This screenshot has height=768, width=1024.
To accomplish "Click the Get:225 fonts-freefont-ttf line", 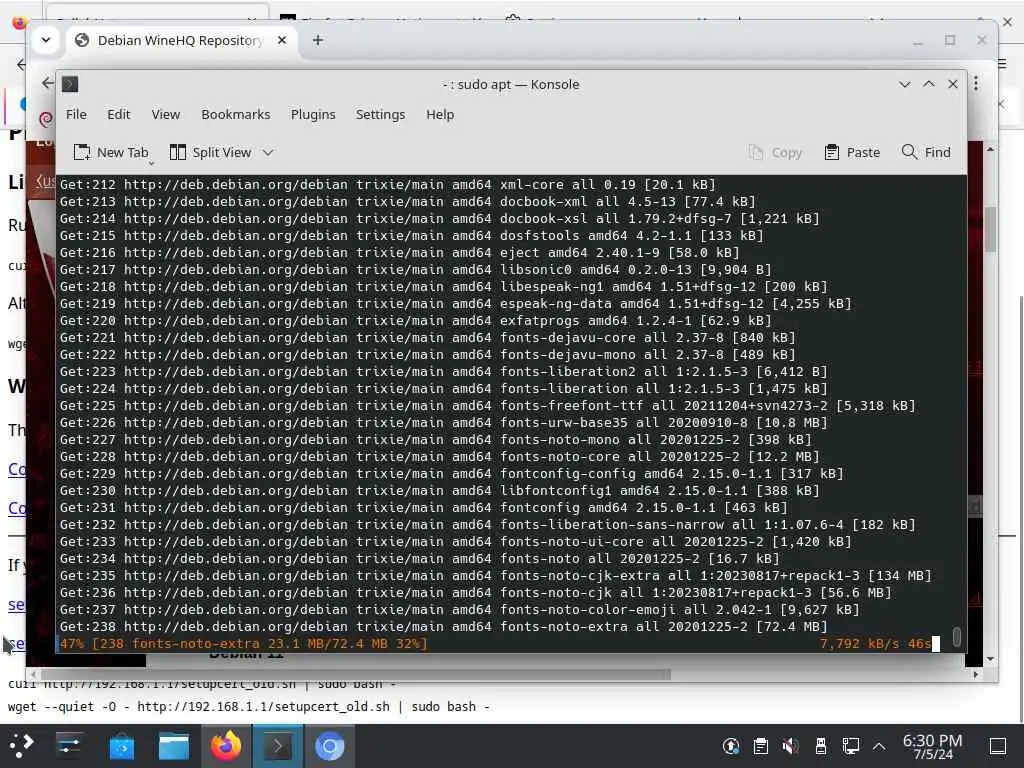I will 487,406.
